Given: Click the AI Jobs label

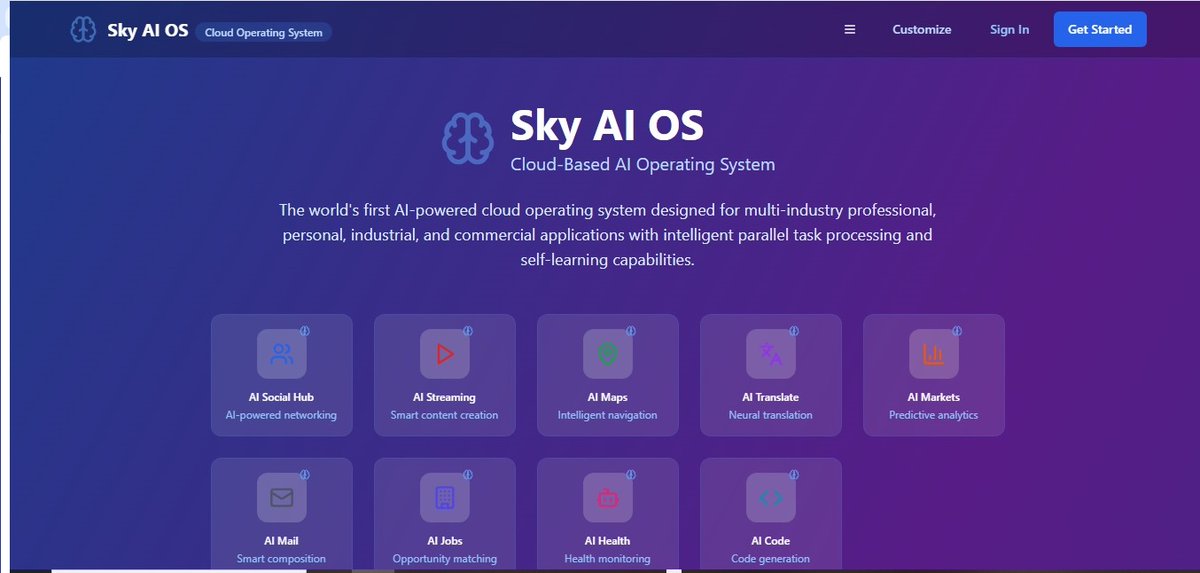Looking at the screenshot, I should point(445,541).
